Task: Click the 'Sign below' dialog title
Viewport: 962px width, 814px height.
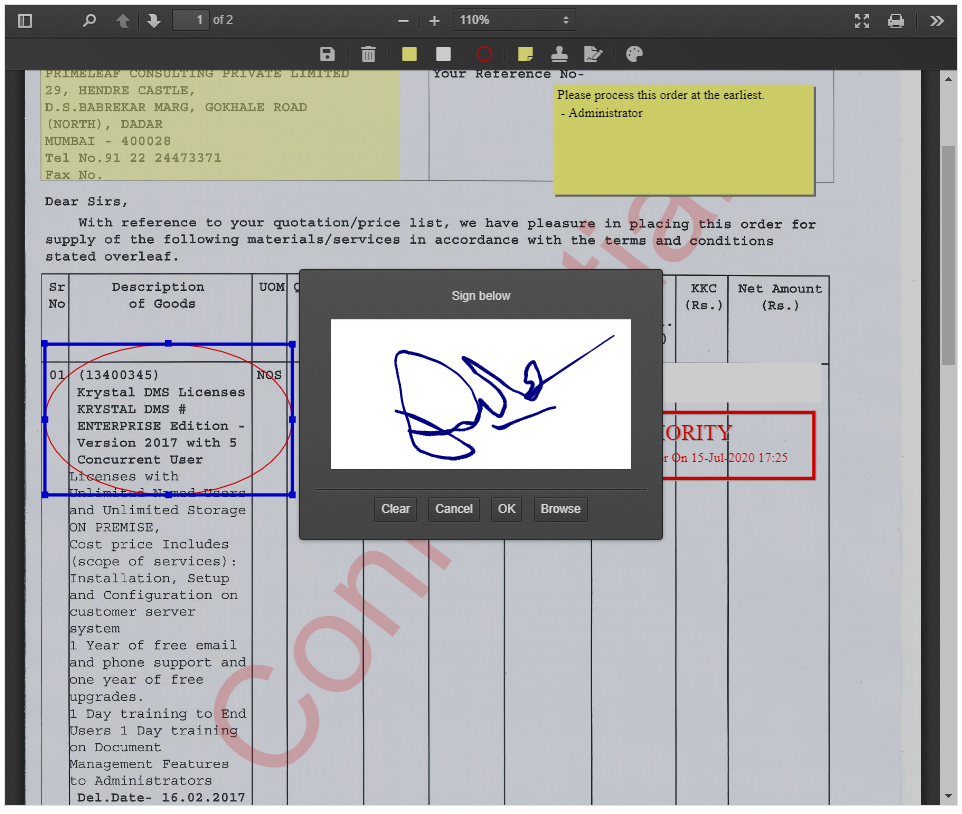Action: 480,296
